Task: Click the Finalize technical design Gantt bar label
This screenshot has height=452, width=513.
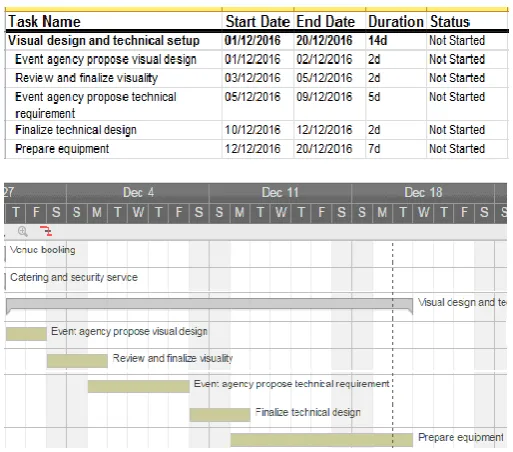Action: point(308,412)
